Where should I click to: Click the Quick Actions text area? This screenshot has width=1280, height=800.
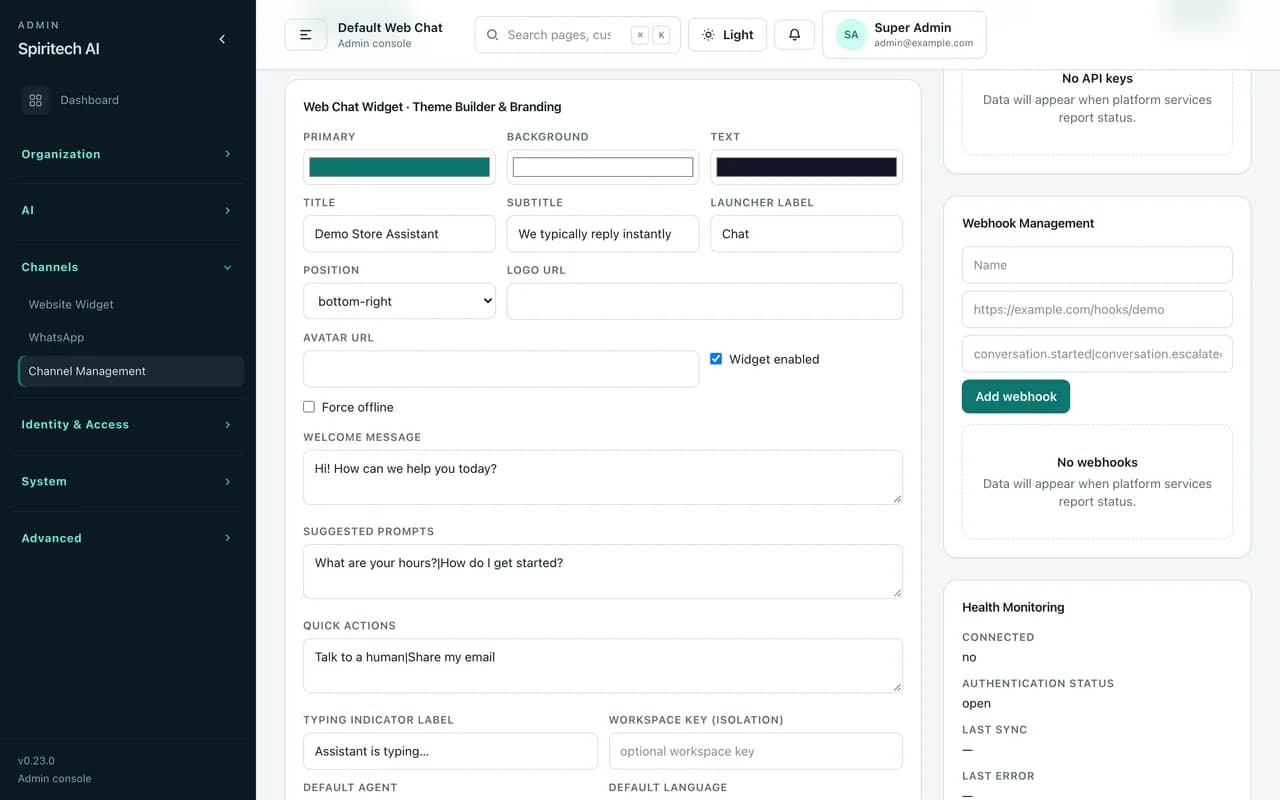[x=603, y=665]
